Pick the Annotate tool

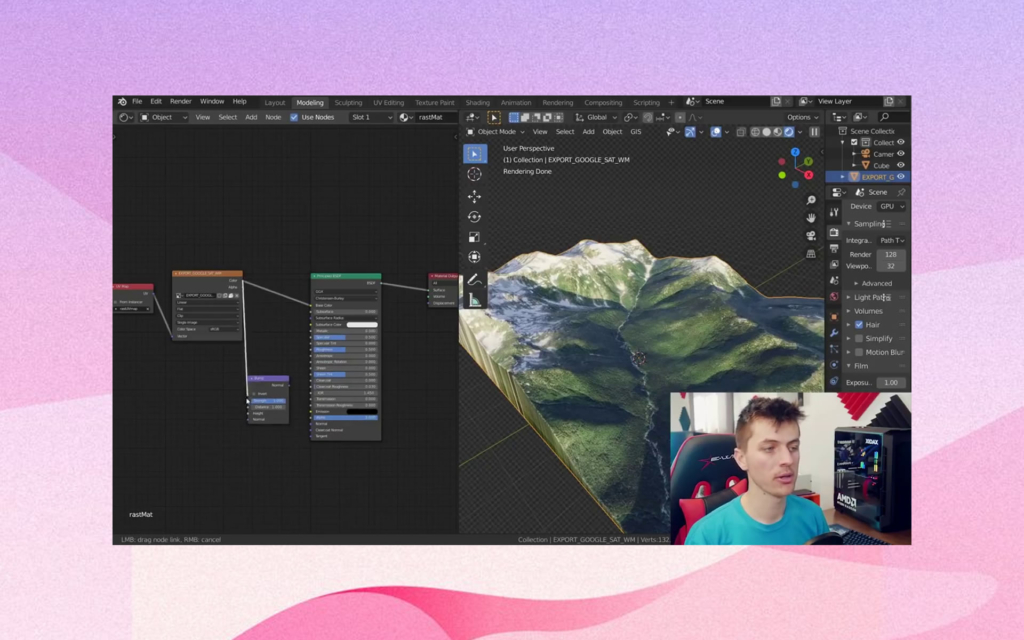[x=474, y=279]
